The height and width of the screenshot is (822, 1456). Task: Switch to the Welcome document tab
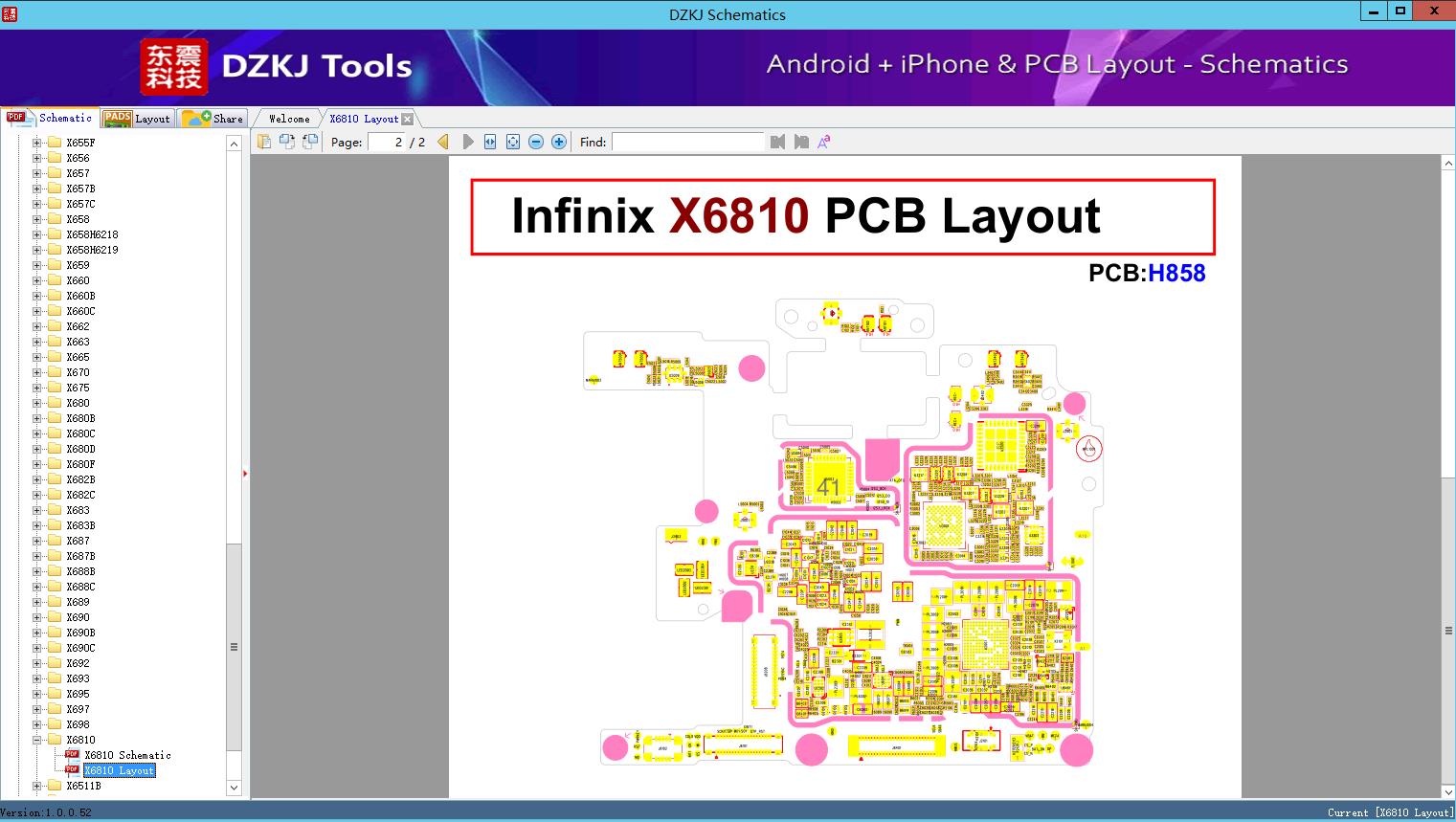[x=289, y=119]
